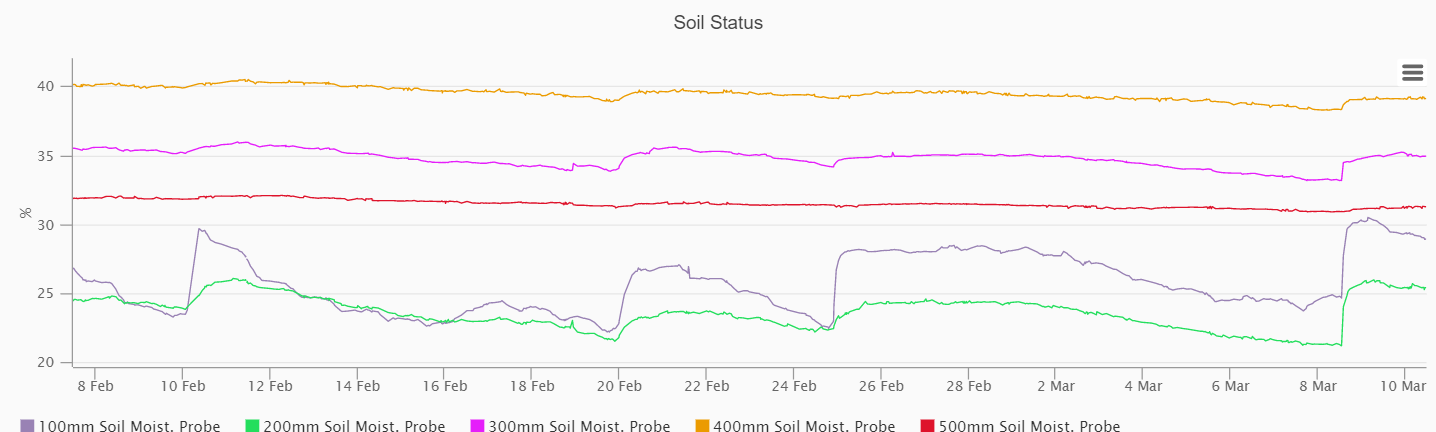Click the 2 Mar x-axis date label
Screen dimensions: 1436x432
click(1055, 385)
